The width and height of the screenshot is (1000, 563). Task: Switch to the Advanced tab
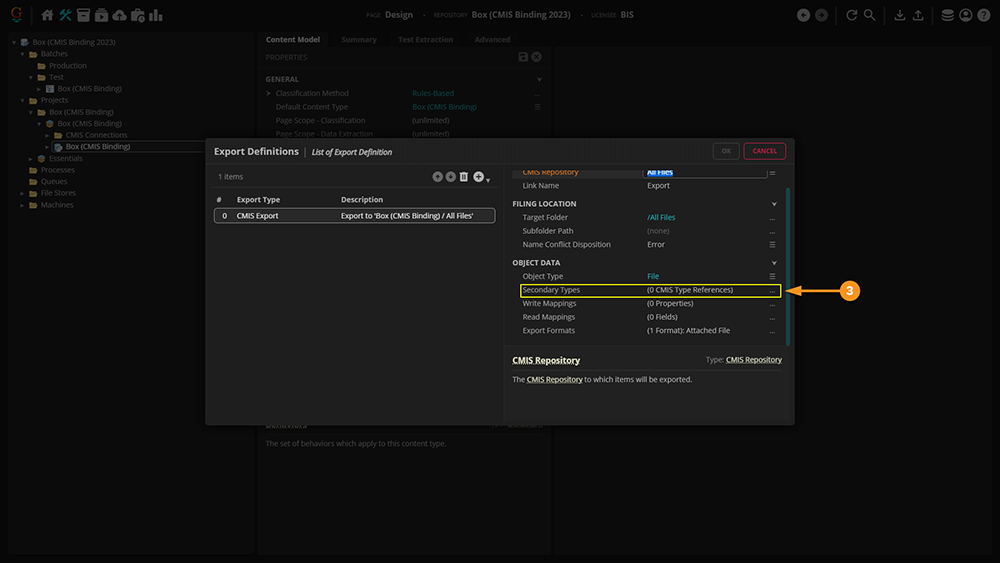point(492,40)
